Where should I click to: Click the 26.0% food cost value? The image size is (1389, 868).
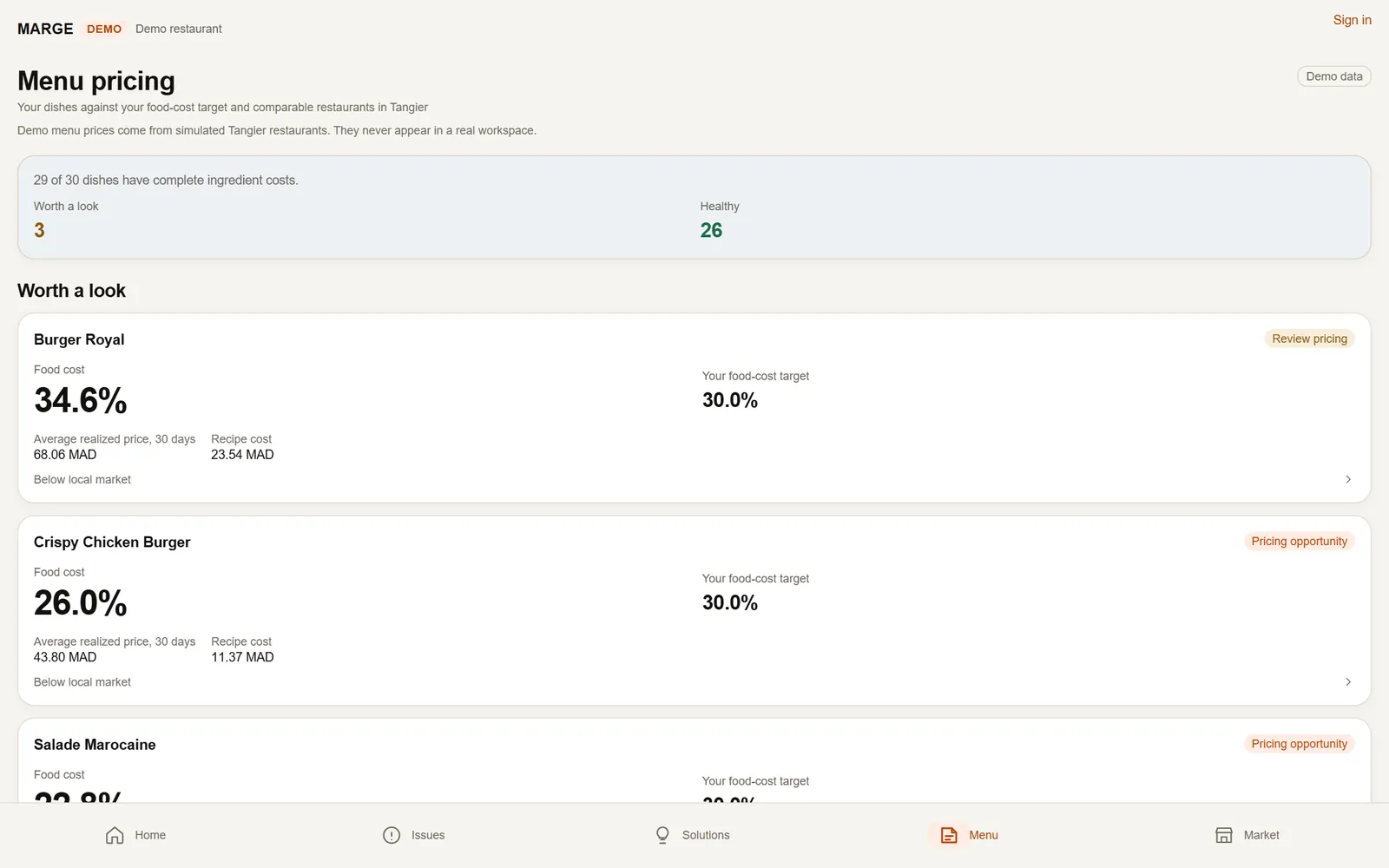(81, 603)
